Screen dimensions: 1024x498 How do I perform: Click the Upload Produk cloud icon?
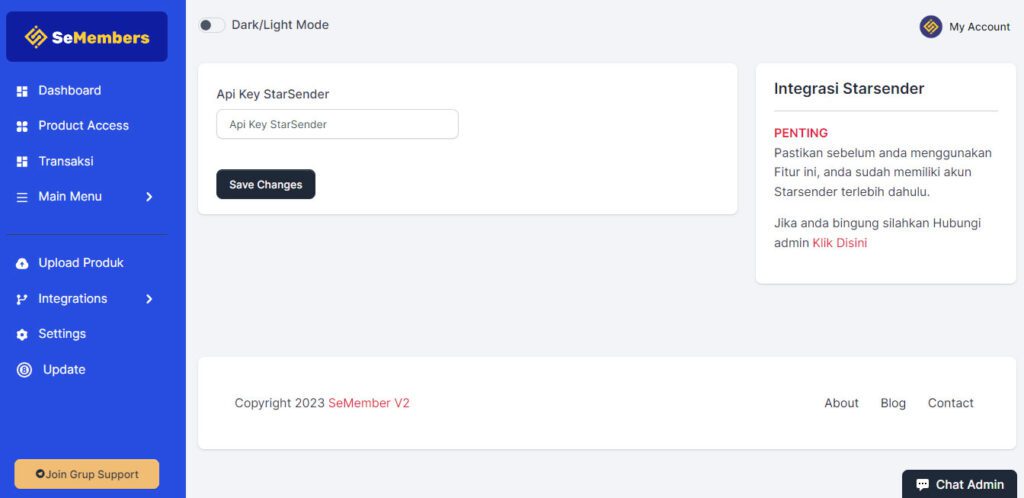(x=22, y=264)
